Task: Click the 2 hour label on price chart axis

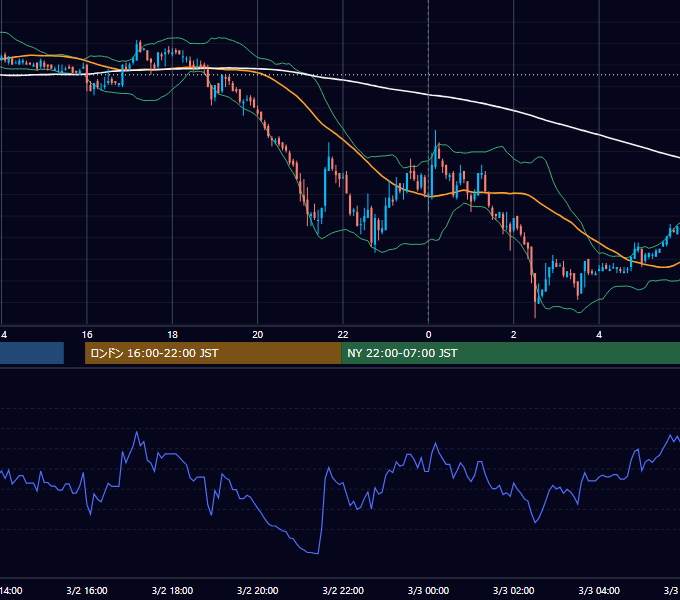Action: [513, 335]
